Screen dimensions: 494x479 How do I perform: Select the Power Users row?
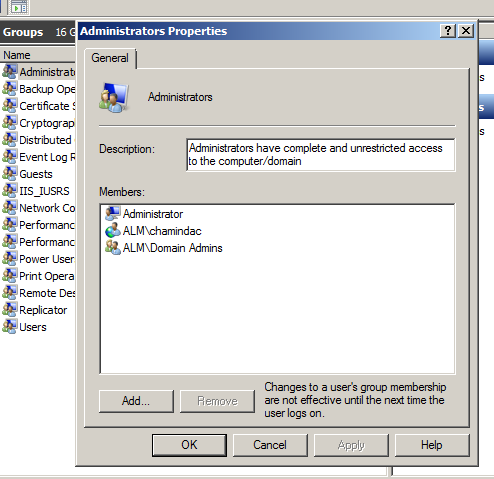pyautogui.click(x=38, y=259)
